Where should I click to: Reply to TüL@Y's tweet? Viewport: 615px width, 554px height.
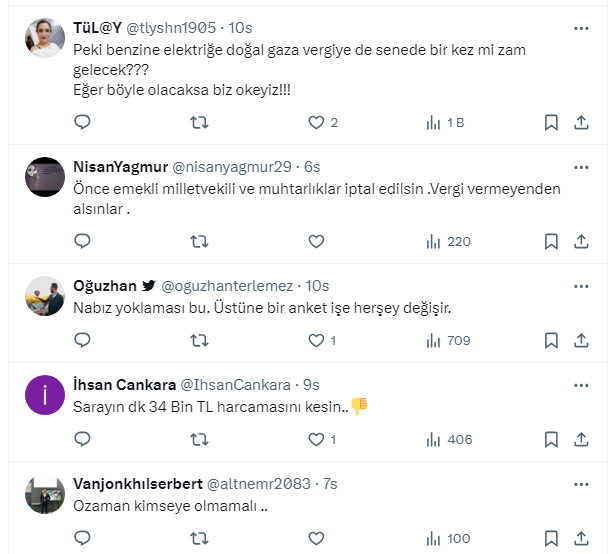click(83, 122)
